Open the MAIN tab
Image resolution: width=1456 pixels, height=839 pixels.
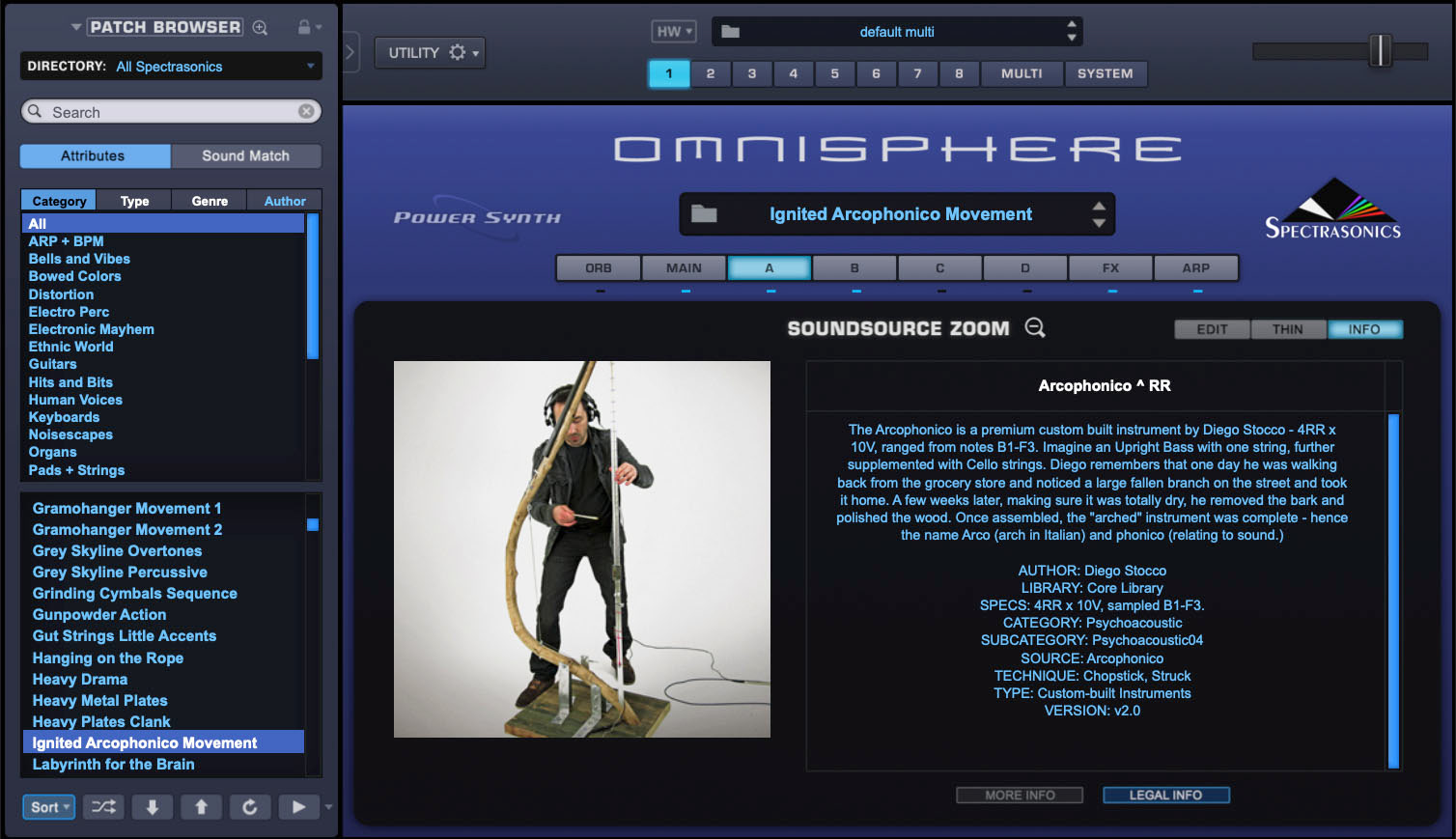pyautogui.click(x=684, y=267)
